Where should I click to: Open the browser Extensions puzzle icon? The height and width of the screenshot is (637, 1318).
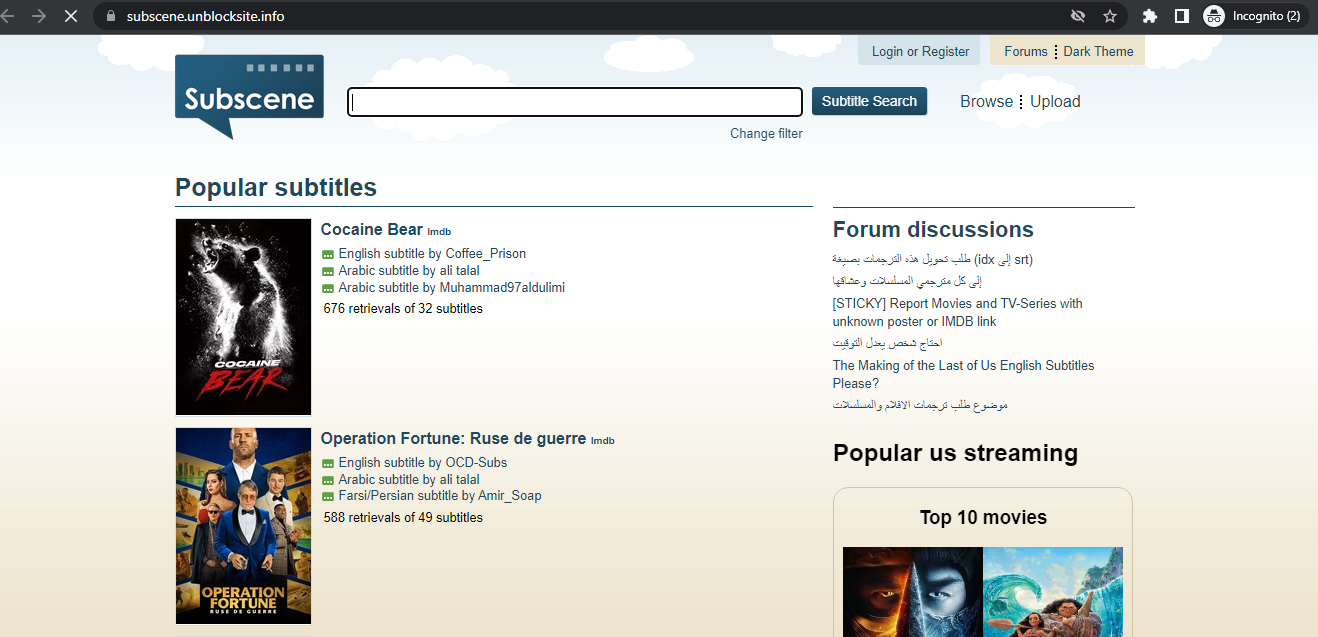tap(1150, 16)
